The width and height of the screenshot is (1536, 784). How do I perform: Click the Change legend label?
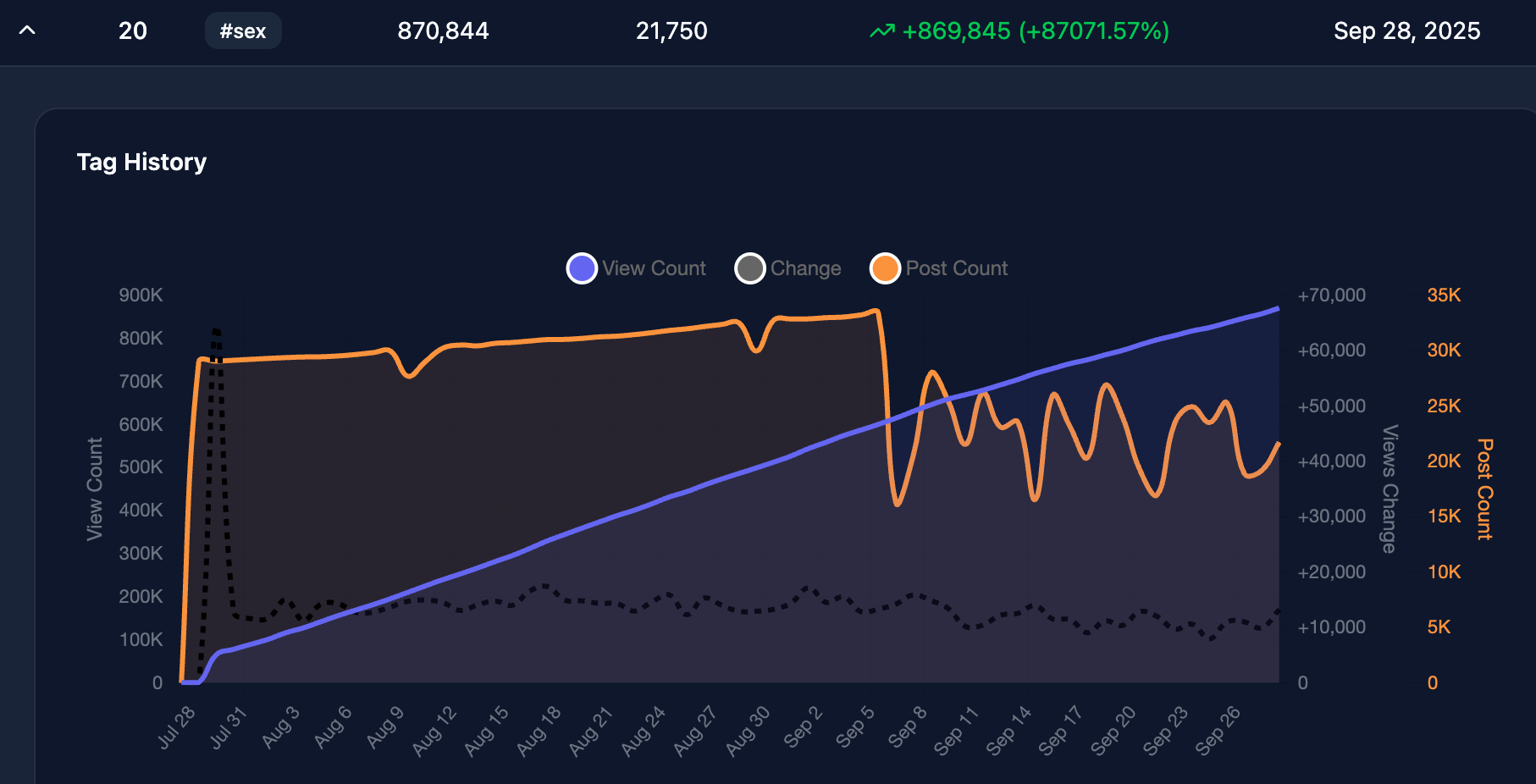pos(805,268)
